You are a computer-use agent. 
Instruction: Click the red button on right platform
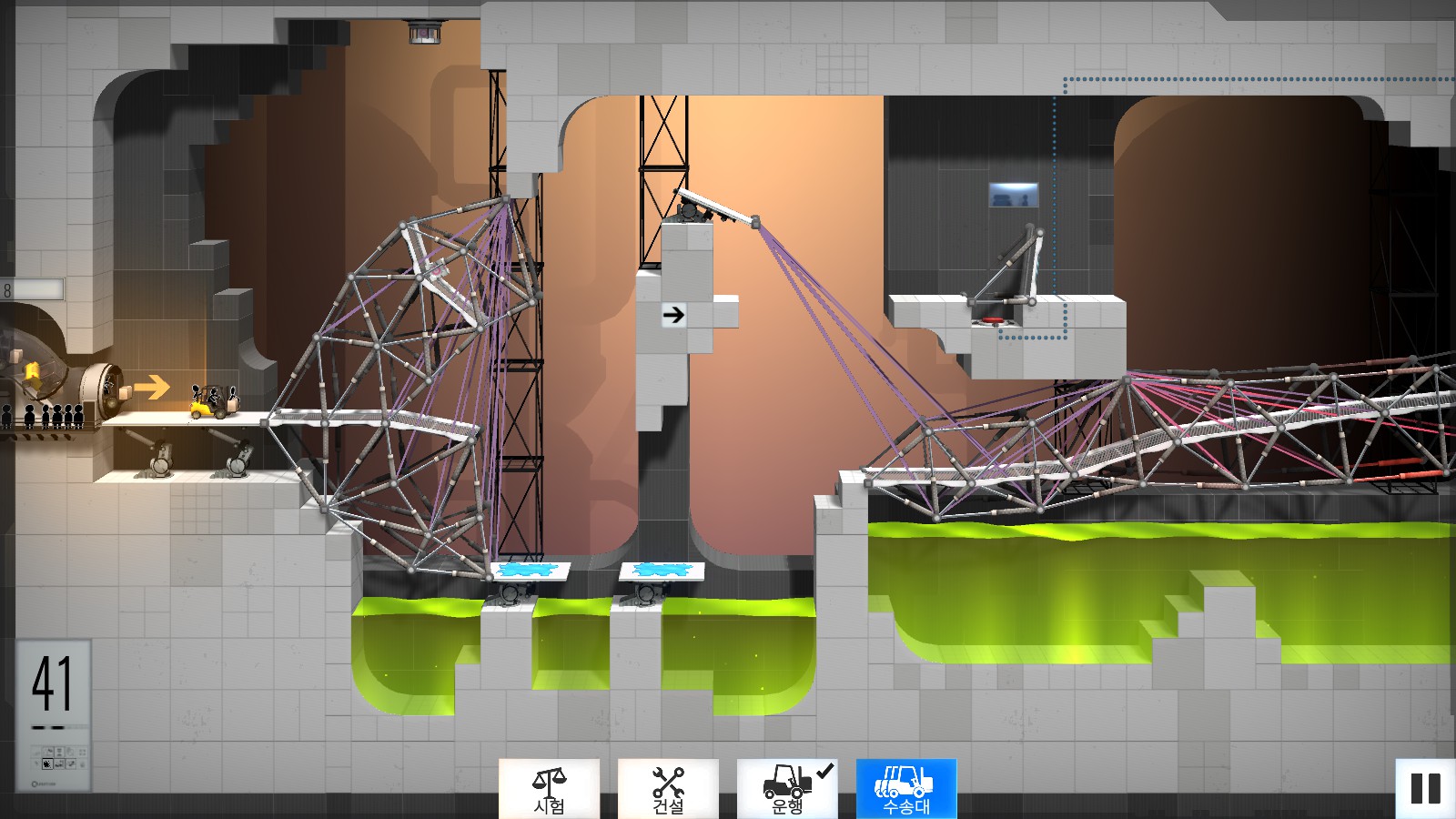[x=992, y=320]
